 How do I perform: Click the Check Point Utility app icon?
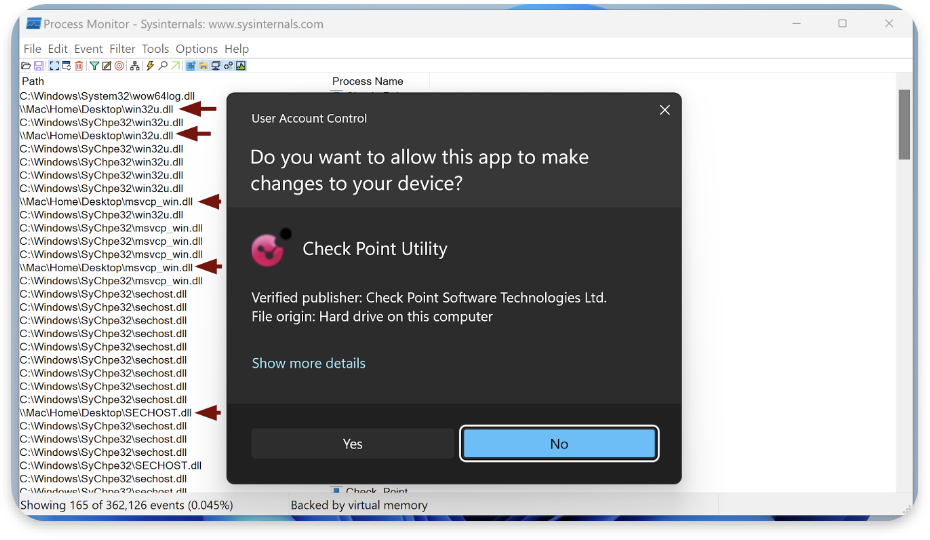(270, 248)
